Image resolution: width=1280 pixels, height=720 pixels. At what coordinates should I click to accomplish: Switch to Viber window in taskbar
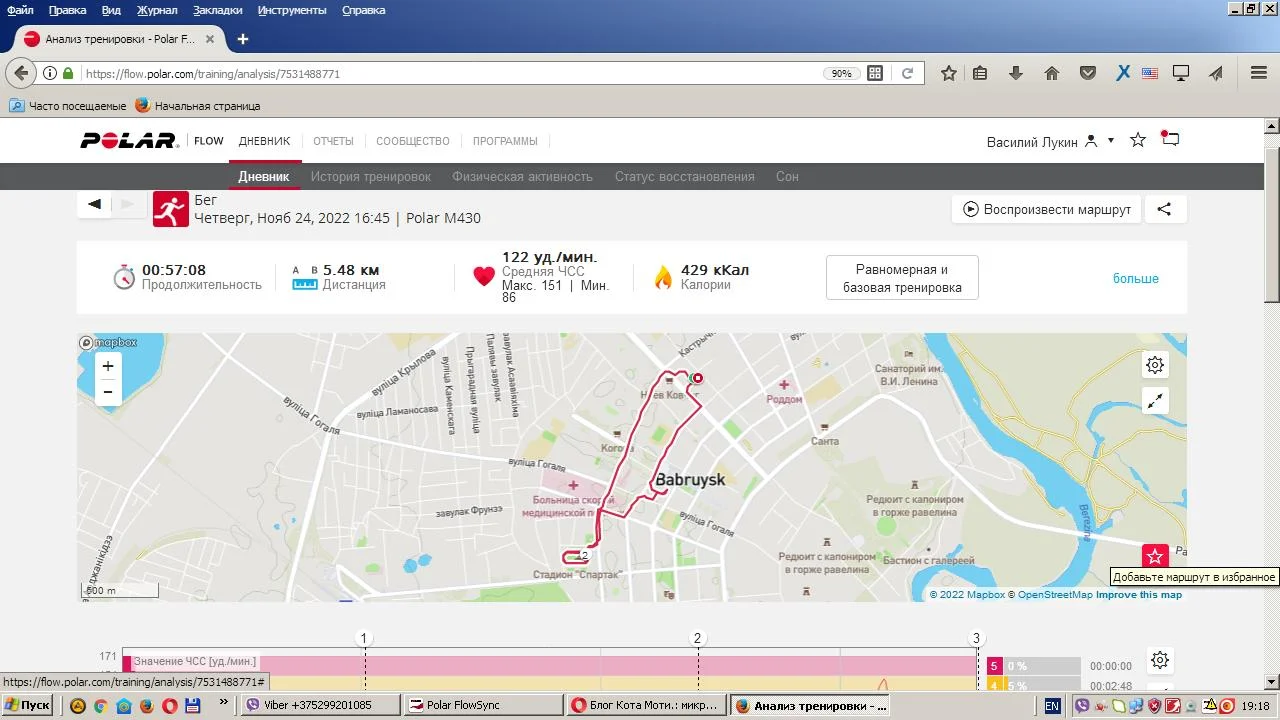point(322,705)
